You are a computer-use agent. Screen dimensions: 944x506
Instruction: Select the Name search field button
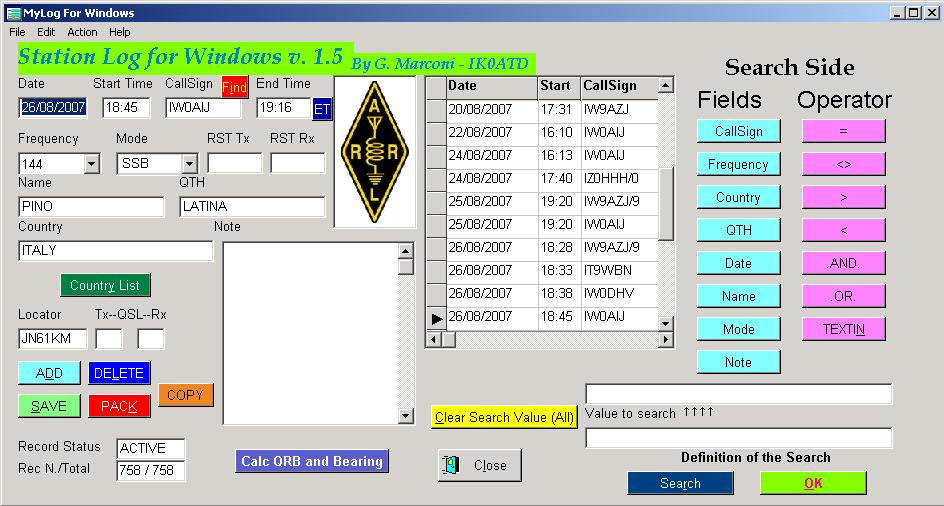739,296
